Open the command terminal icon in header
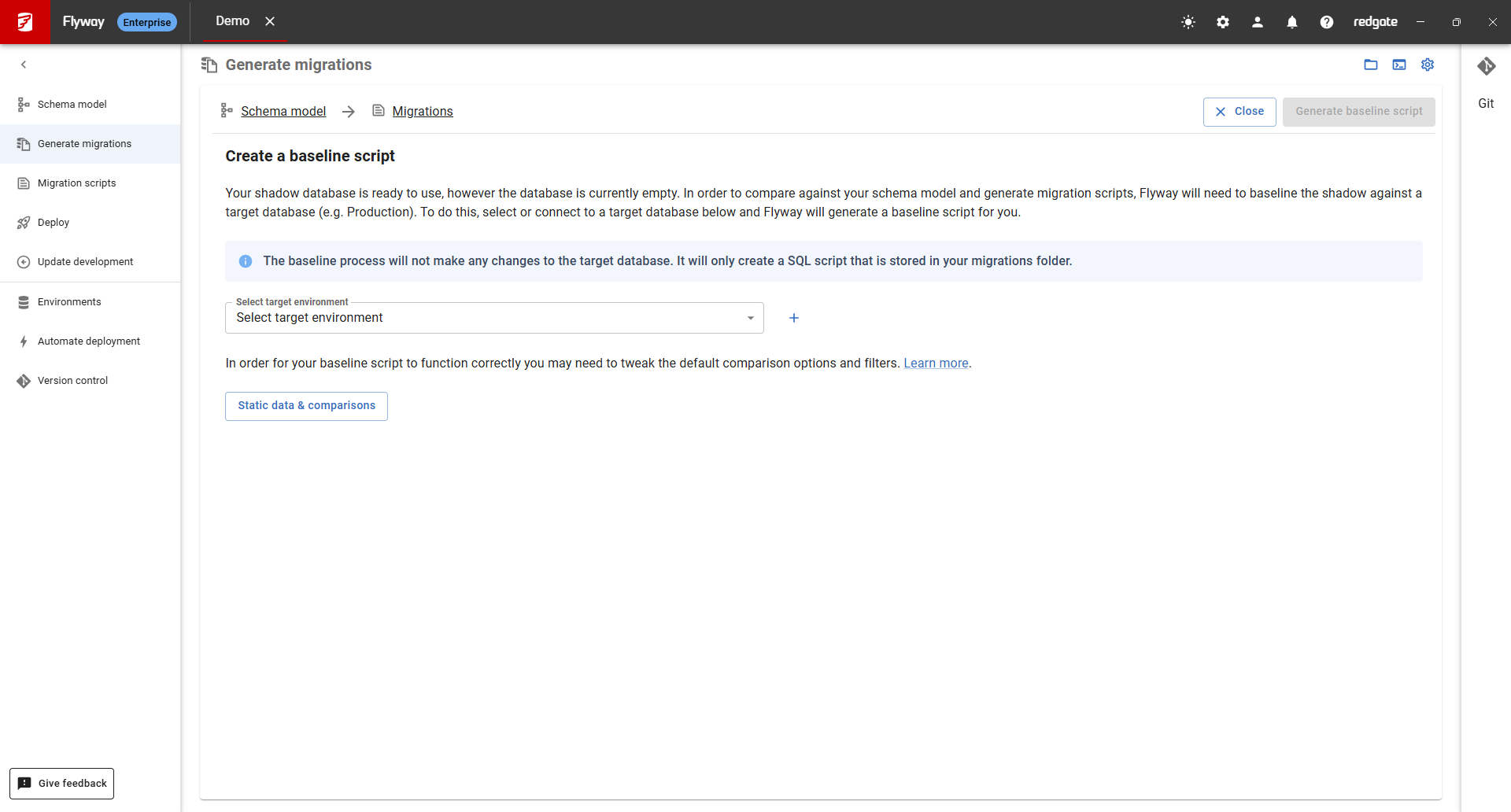This screenshot has height=812, width=1511. click(x=1399, y=65)
